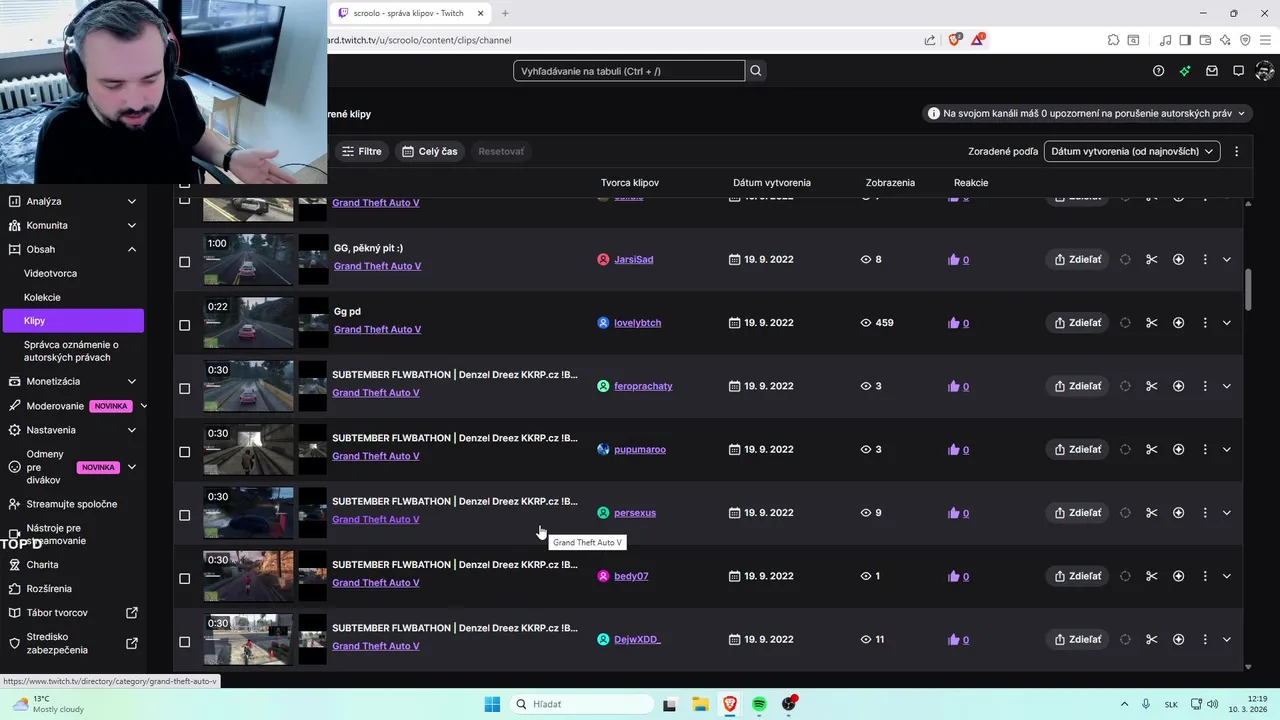Open the Brave VPN shield icon

point(1245,40)
